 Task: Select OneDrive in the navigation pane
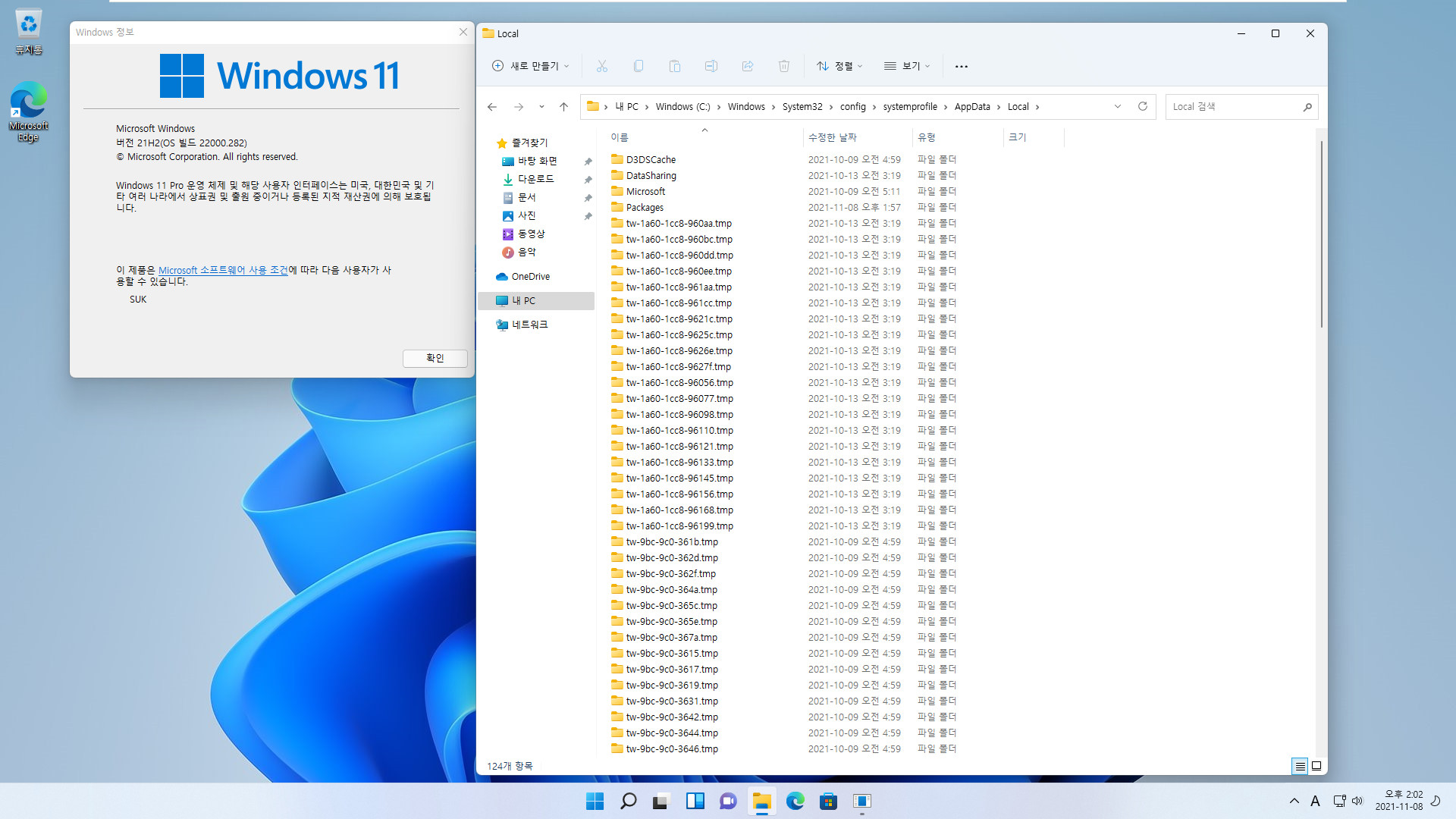(530, 277)
